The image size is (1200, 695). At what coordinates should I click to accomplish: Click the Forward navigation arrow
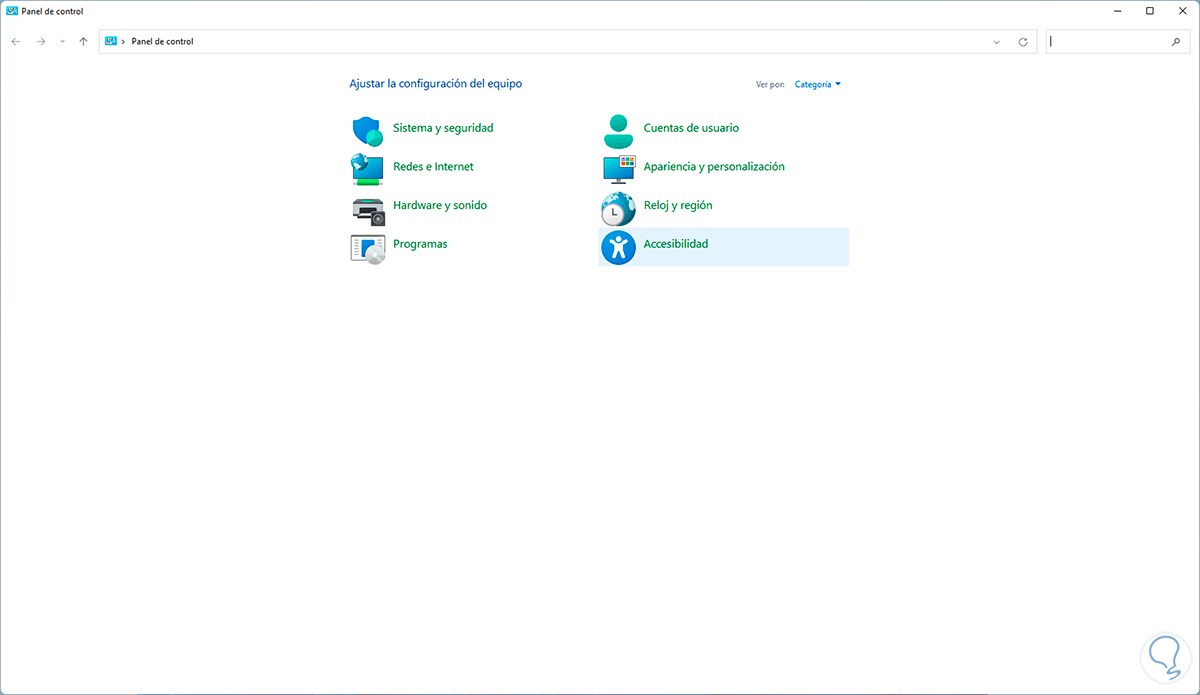point(41,42)
